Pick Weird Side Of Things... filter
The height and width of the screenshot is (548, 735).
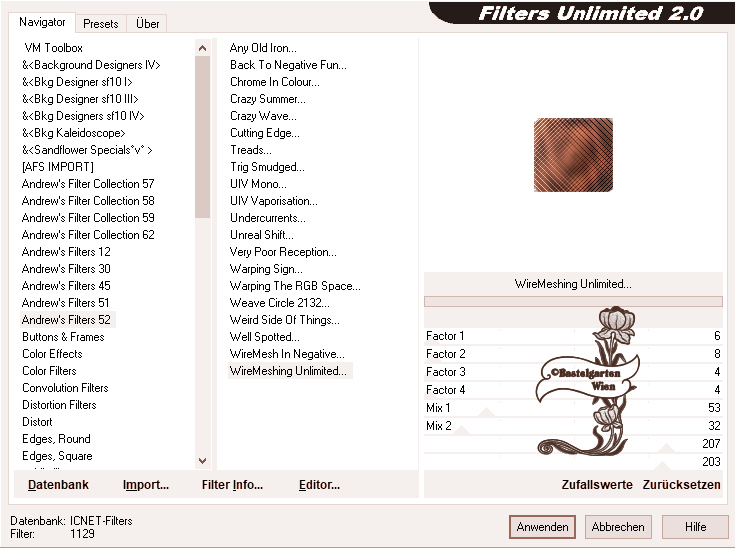[285, 320]
